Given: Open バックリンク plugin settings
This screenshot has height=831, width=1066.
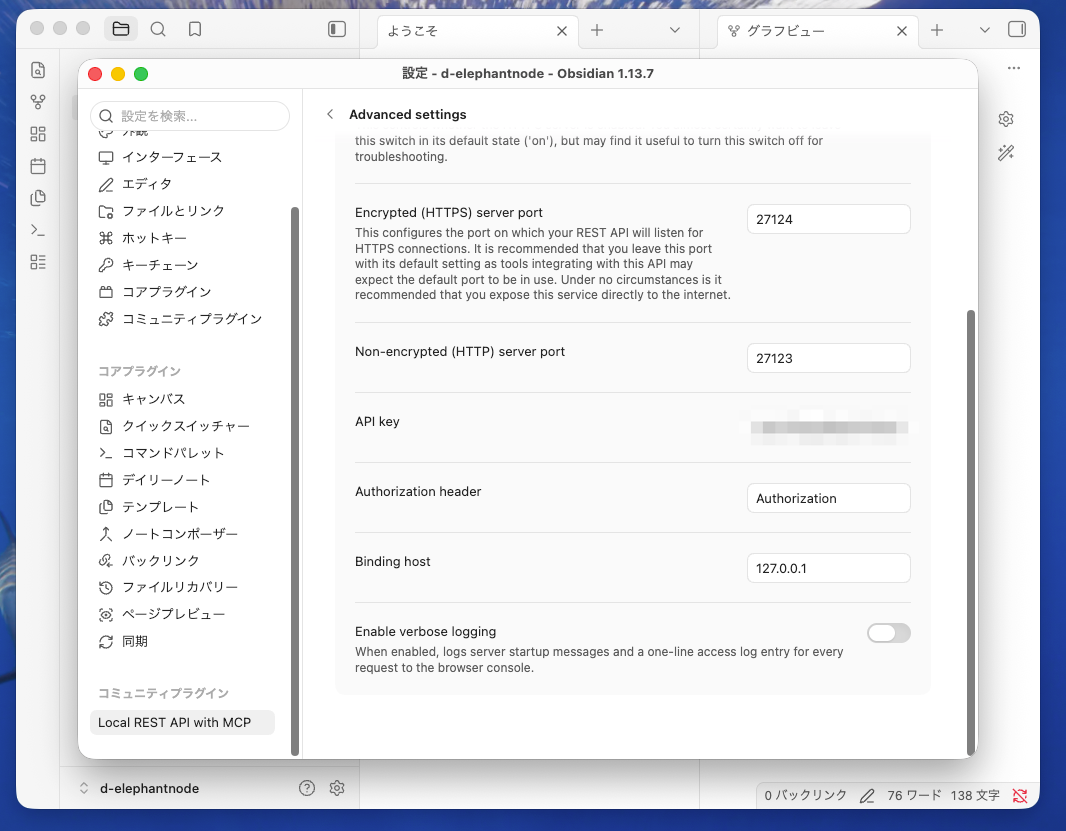Looking at the screenshot, I should click(182, 561).
